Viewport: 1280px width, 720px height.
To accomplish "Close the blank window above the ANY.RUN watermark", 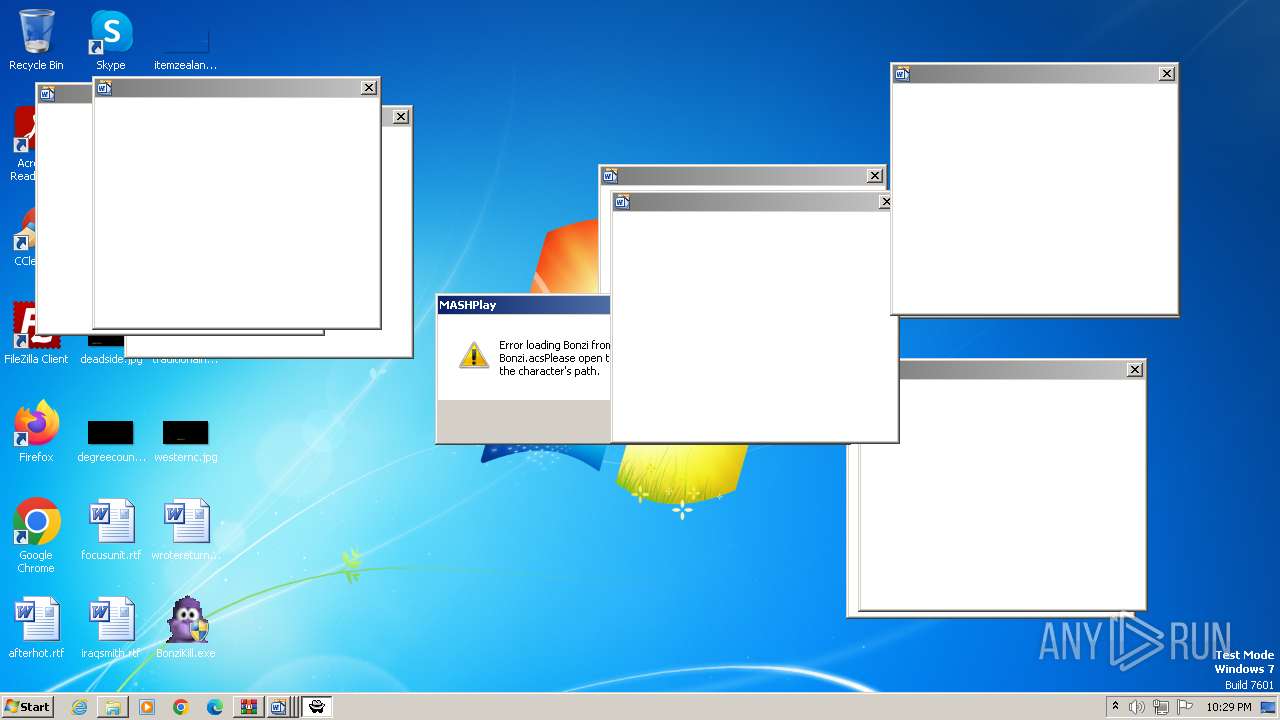I will 1135,370.
